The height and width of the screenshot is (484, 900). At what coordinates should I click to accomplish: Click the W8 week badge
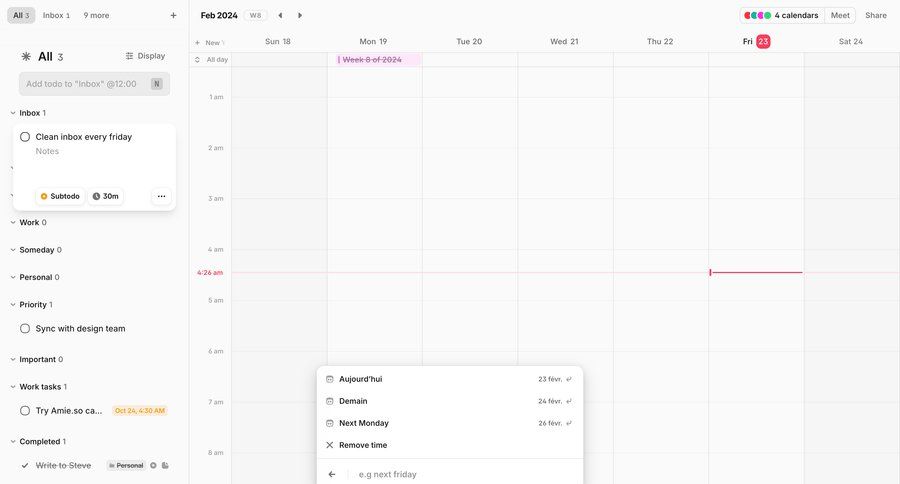point(255,16)
